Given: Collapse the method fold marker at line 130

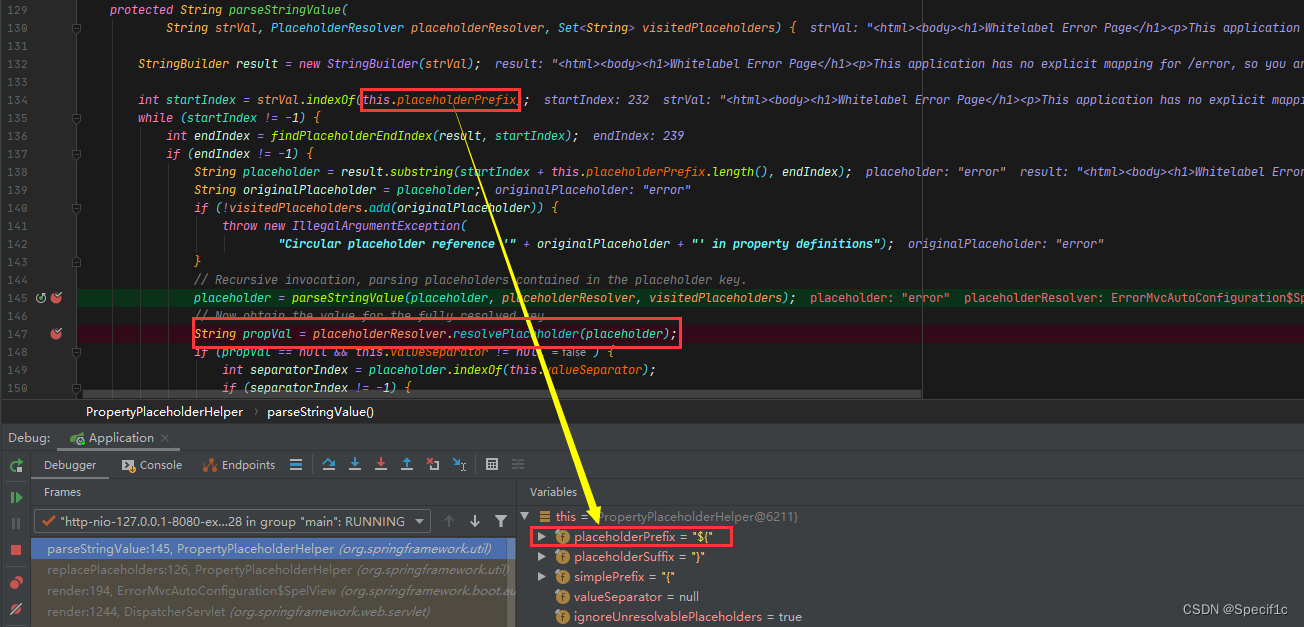Looking at the screenshot, I should tap(77, 28).
